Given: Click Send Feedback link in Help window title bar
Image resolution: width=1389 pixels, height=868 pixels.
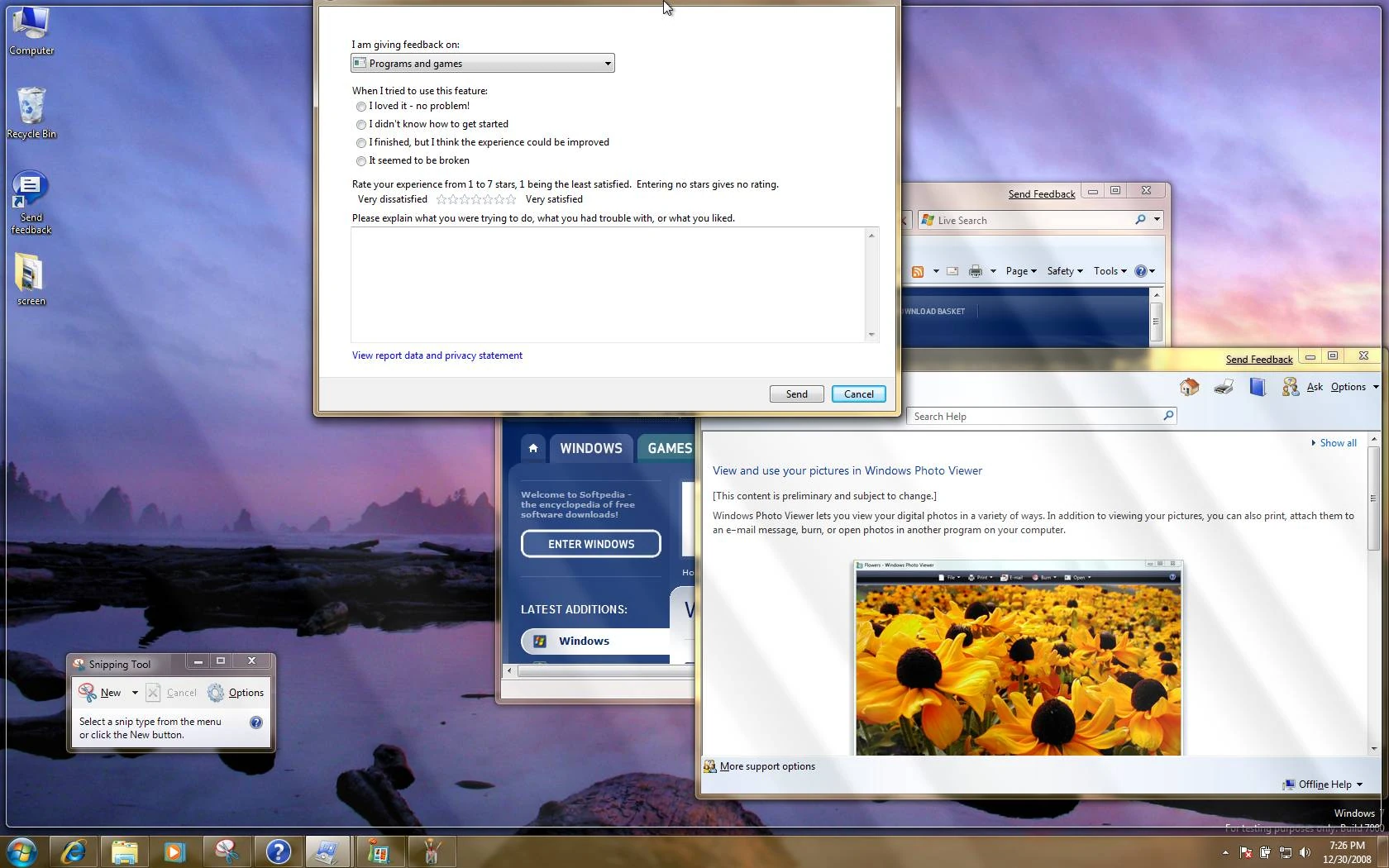Looking at the screenshot, I should 1259,360.
